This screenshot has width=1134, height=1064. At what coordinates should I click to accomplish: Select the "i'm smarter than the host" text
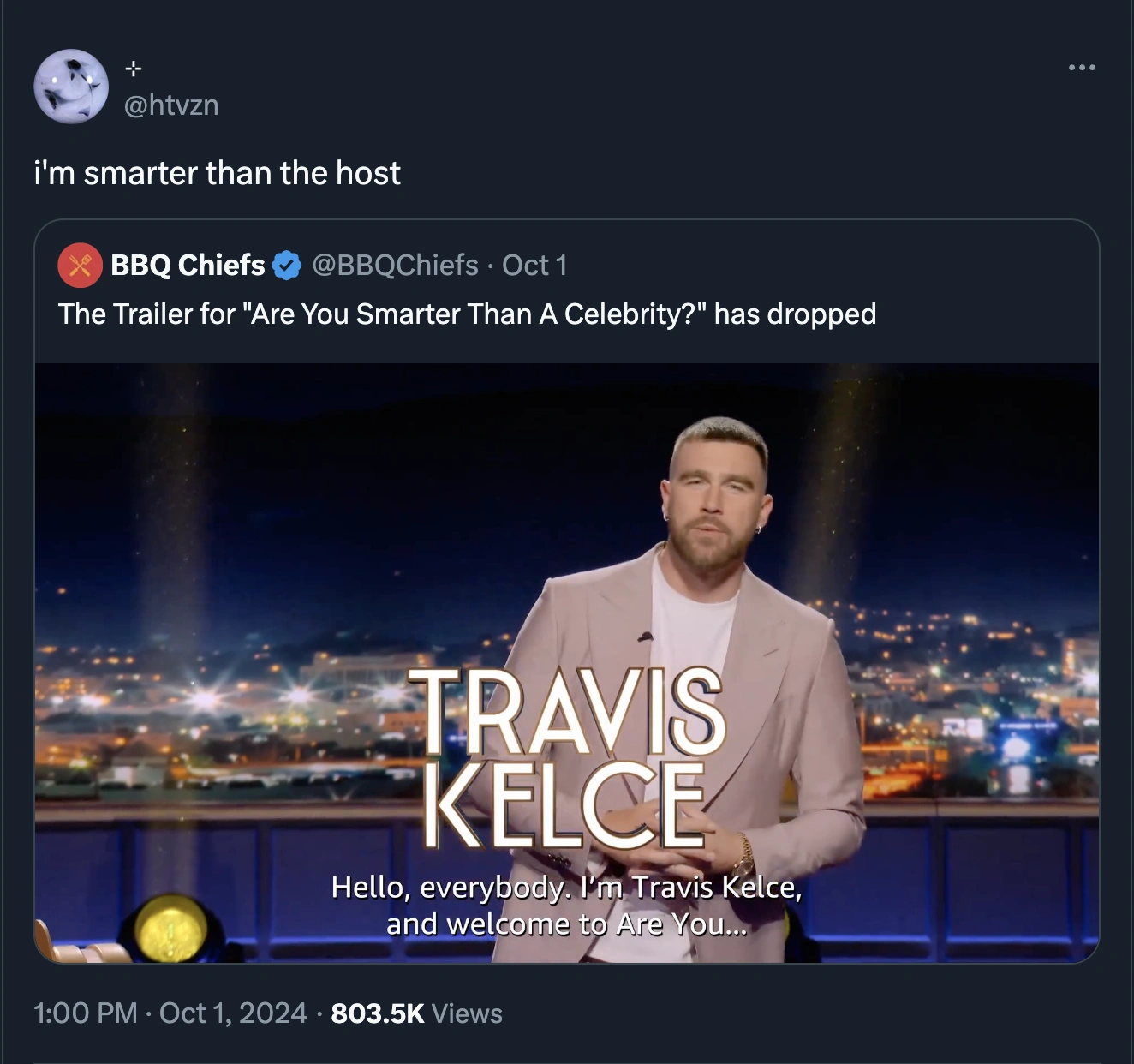coord(217,173)
